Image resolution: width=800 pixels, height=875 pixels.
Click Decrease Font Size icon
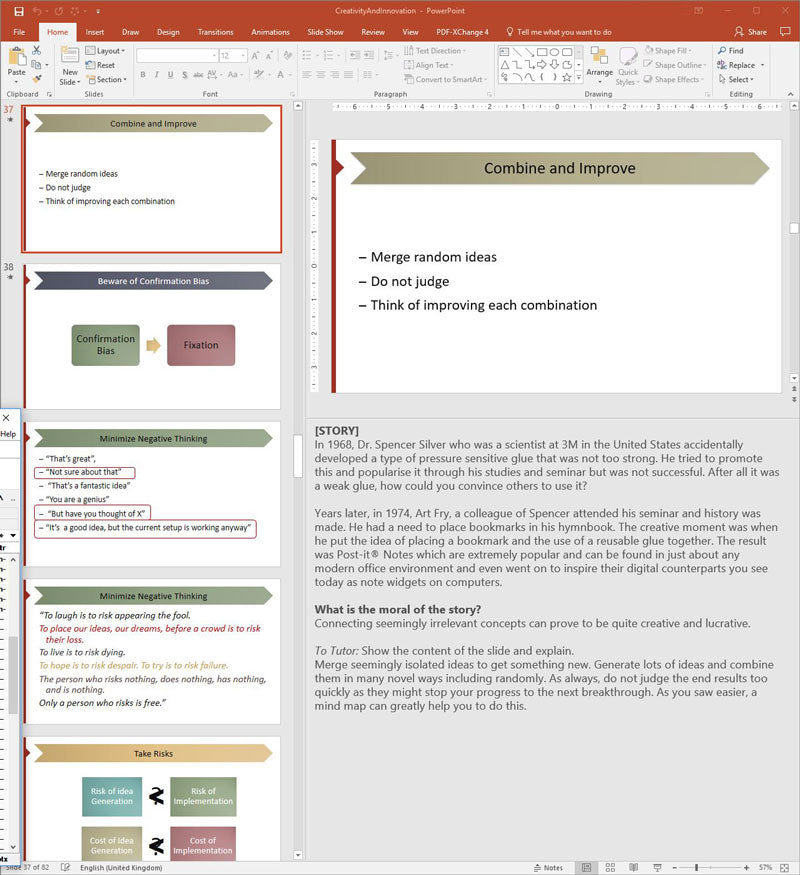pos(269,56)
